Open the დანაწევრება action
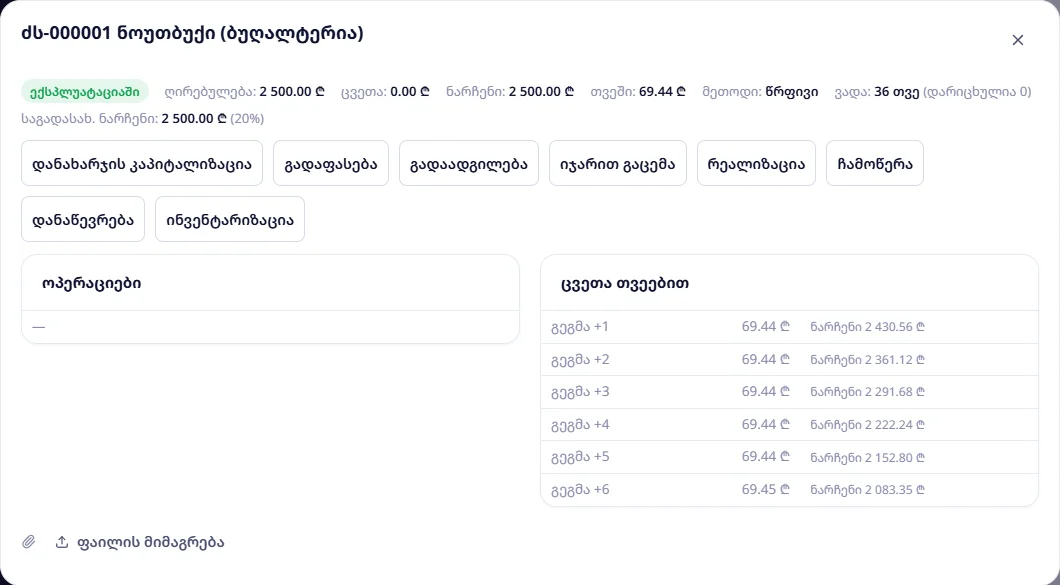The width and height of the screenshot is (1060, 585). tap(83, 219)
